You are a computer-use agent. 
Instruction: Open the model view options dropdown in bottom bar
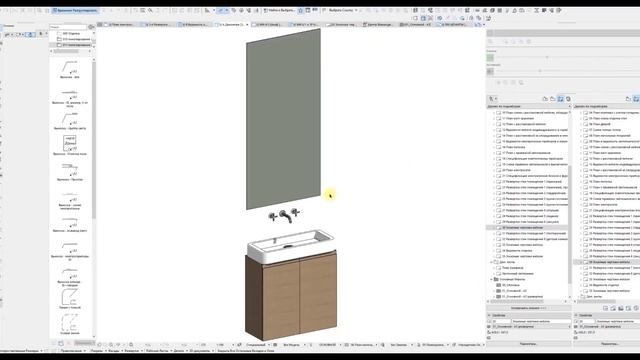pos(363,345)
